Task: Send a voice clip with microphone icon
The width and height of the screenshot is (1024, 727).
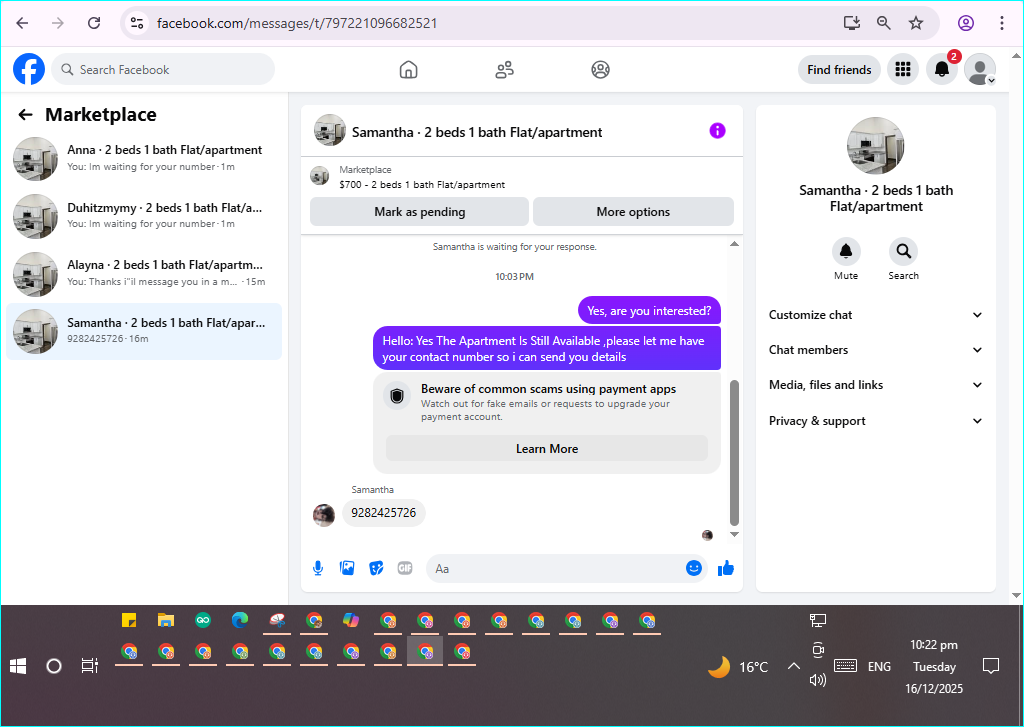Action: click(x=317, y=568)
